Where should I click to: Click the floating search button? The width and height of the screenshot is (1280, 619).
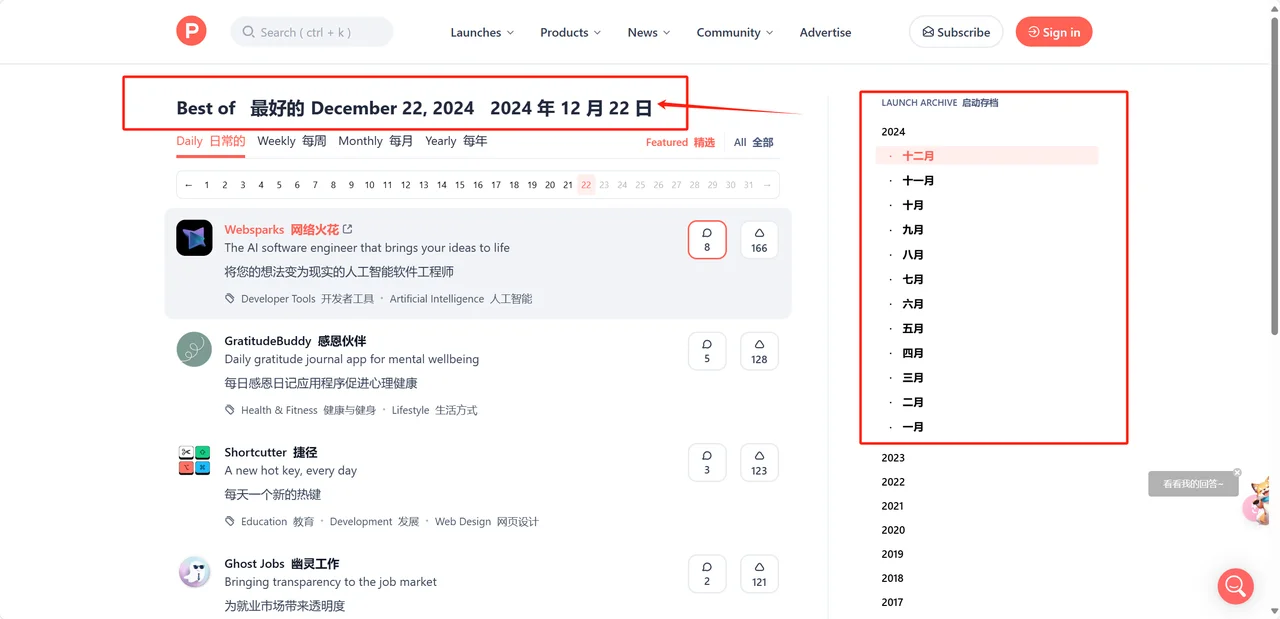1235,586
